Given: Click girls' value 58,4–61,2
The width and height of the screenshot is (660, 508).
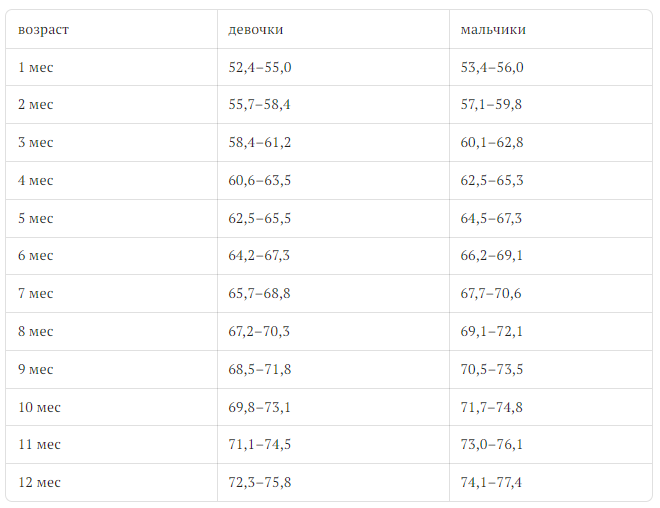Looking at the screenshot, I should point(259,143).
